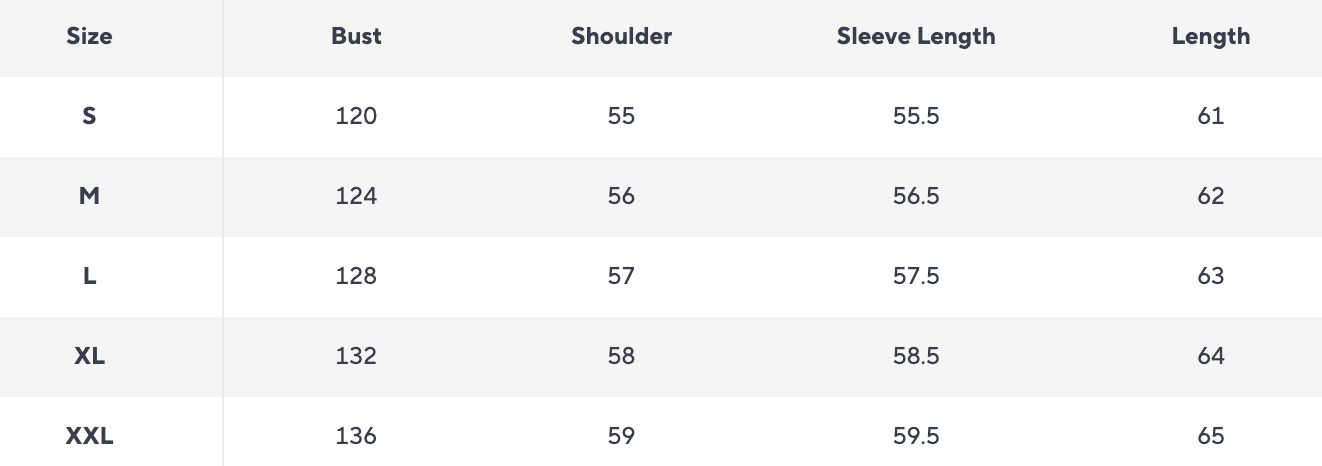The image size is (1322, 466).
Task: Click length value 65 for size XXL
Action: click(x=1210, y=436)
